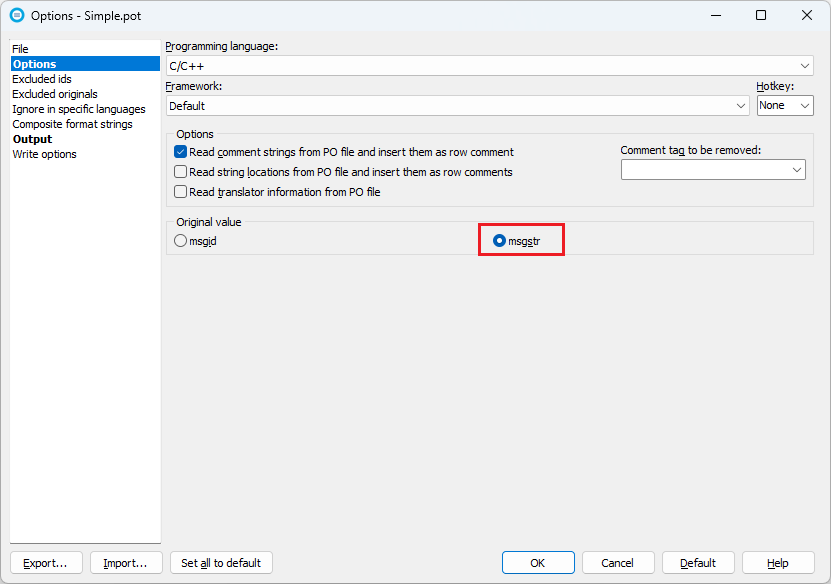Select the msgstr radio button
831x584 pixels.
[500, 240]
